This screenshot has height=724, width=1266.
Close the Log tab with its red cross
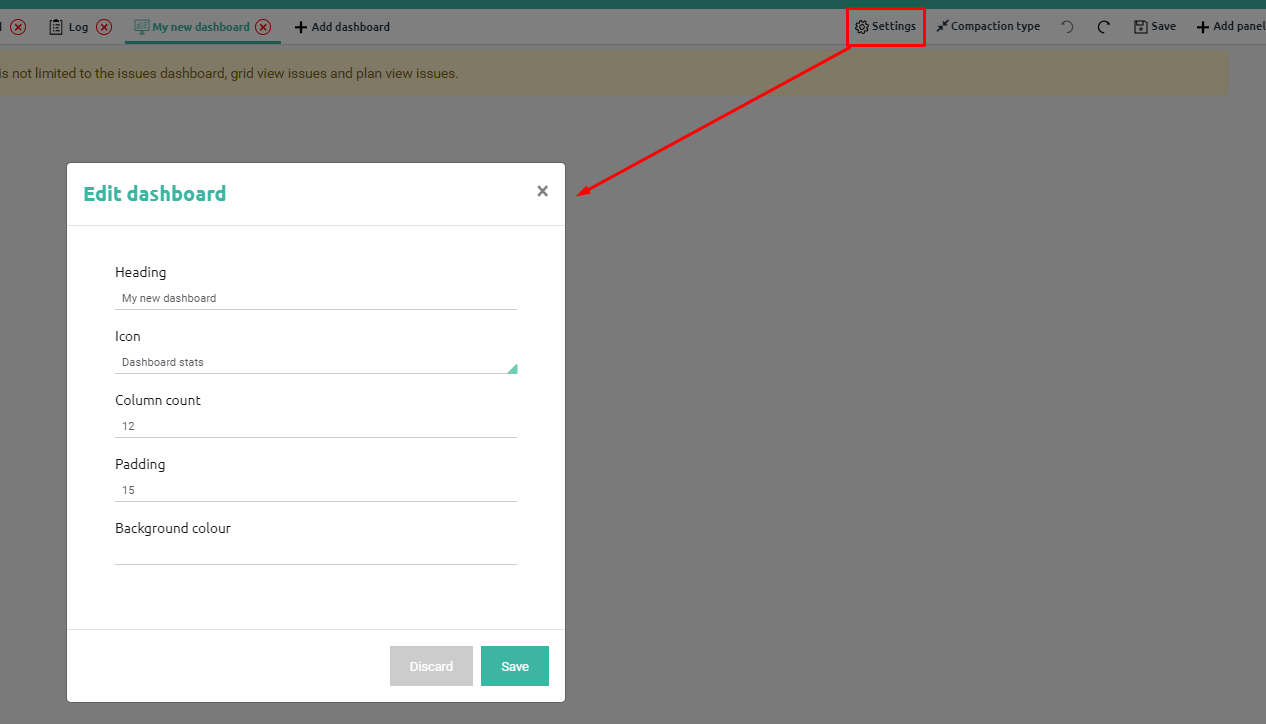click(105, 27)
